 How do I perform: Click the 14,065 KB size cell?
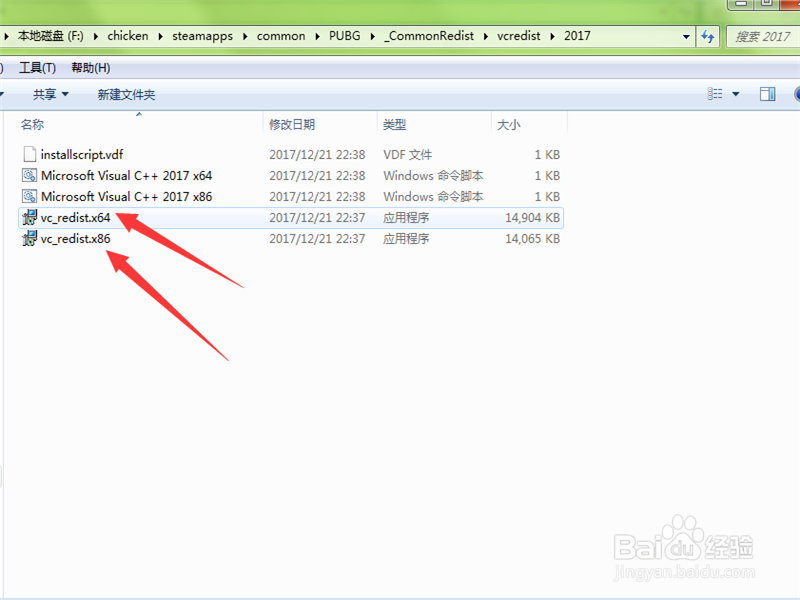532,239
